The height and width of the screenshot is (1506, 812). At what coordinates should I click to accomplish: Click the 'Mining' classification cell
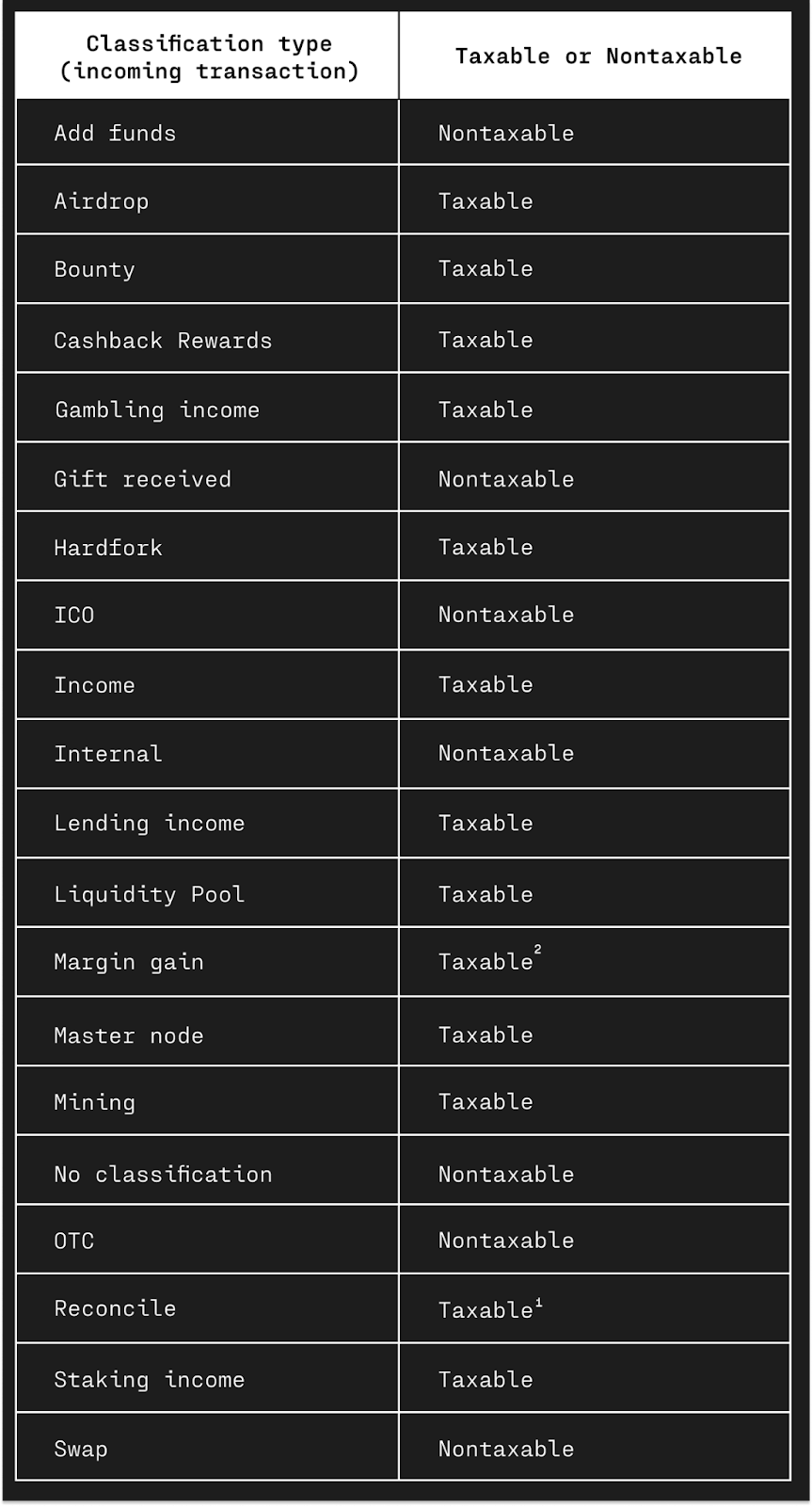[x=208, y=1101]
